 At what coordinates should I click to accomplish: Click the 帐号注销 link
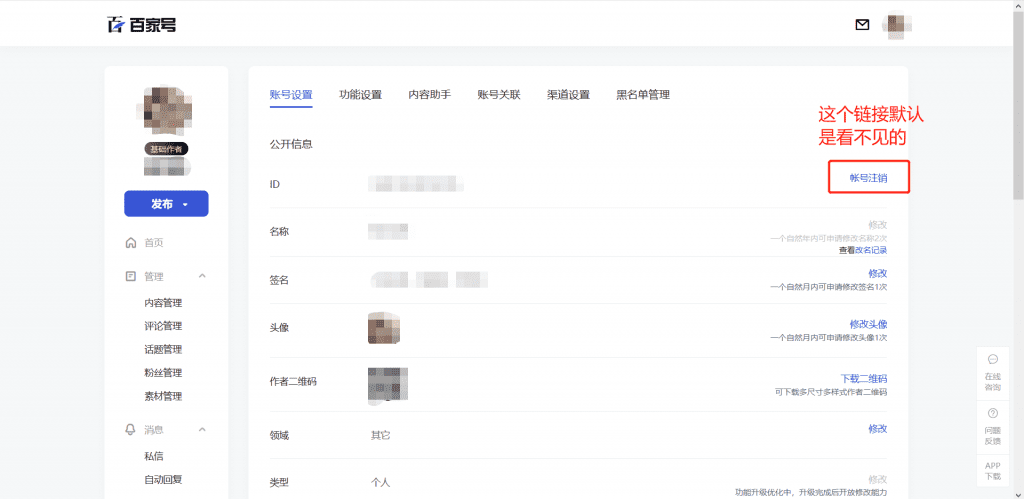click(868, 178)
